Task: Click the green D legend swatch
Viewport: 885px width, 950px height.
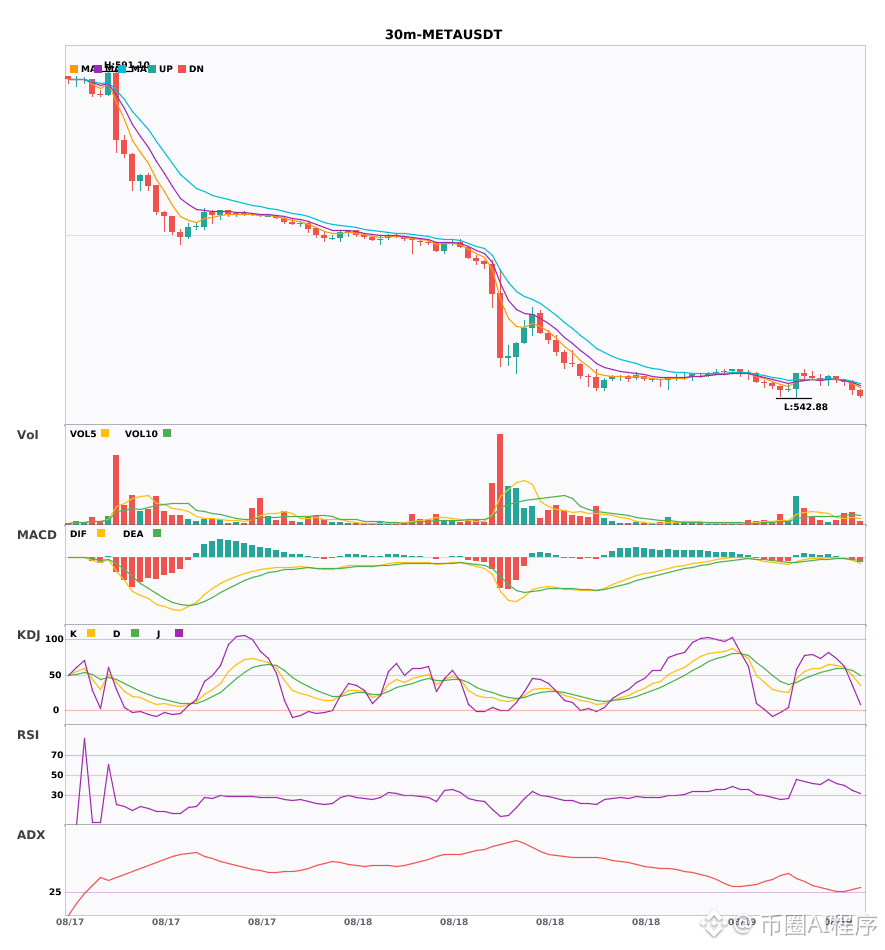Action: point(135,633)
